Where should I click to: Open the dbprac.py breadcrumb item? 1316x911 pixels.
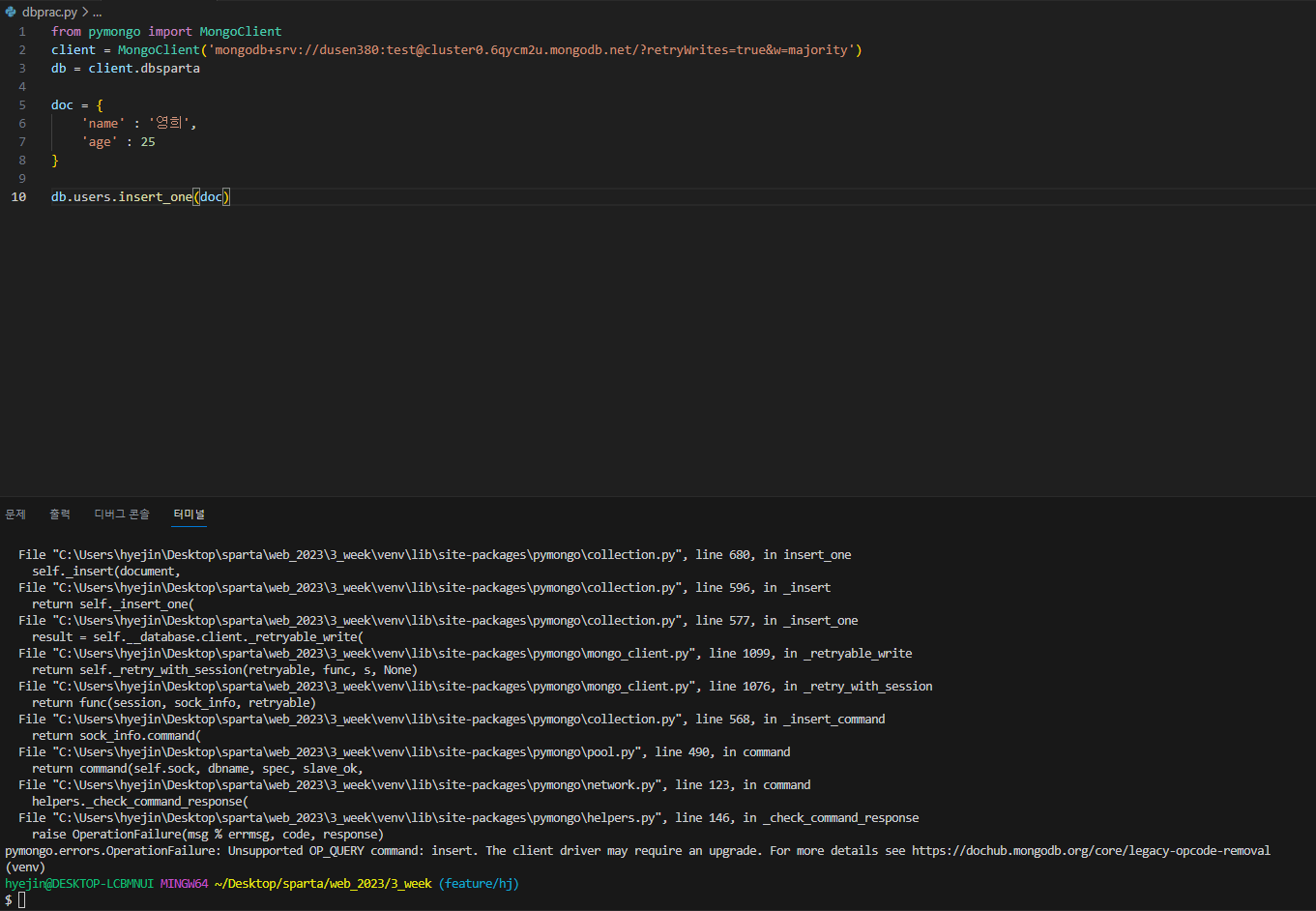pos(49,13)
